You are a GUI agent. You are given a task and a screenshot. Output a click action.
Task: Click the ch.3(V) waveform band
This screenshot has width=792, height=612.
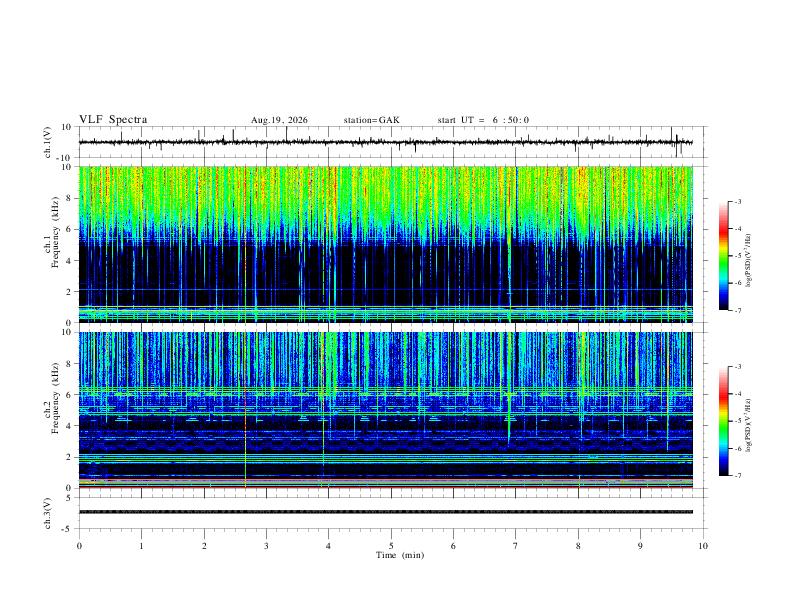point(386,512)
